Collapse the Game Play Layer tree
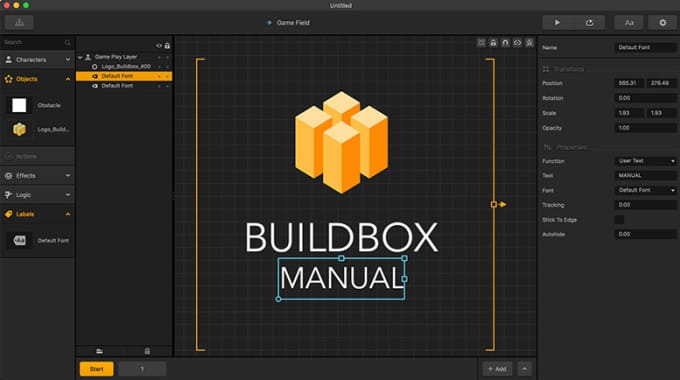Viewport: 680px width, 380px height. pos(80,57)
